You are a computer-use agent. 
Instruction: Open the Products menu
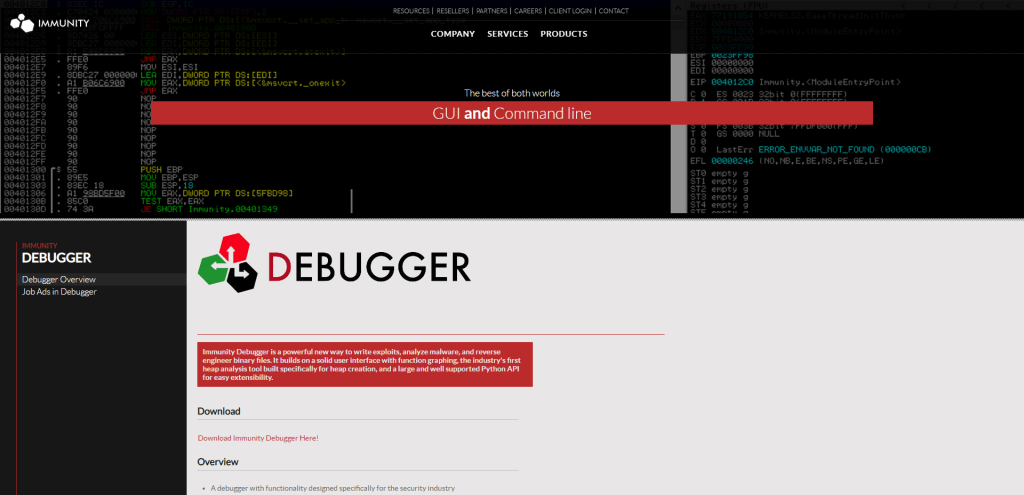564,34
